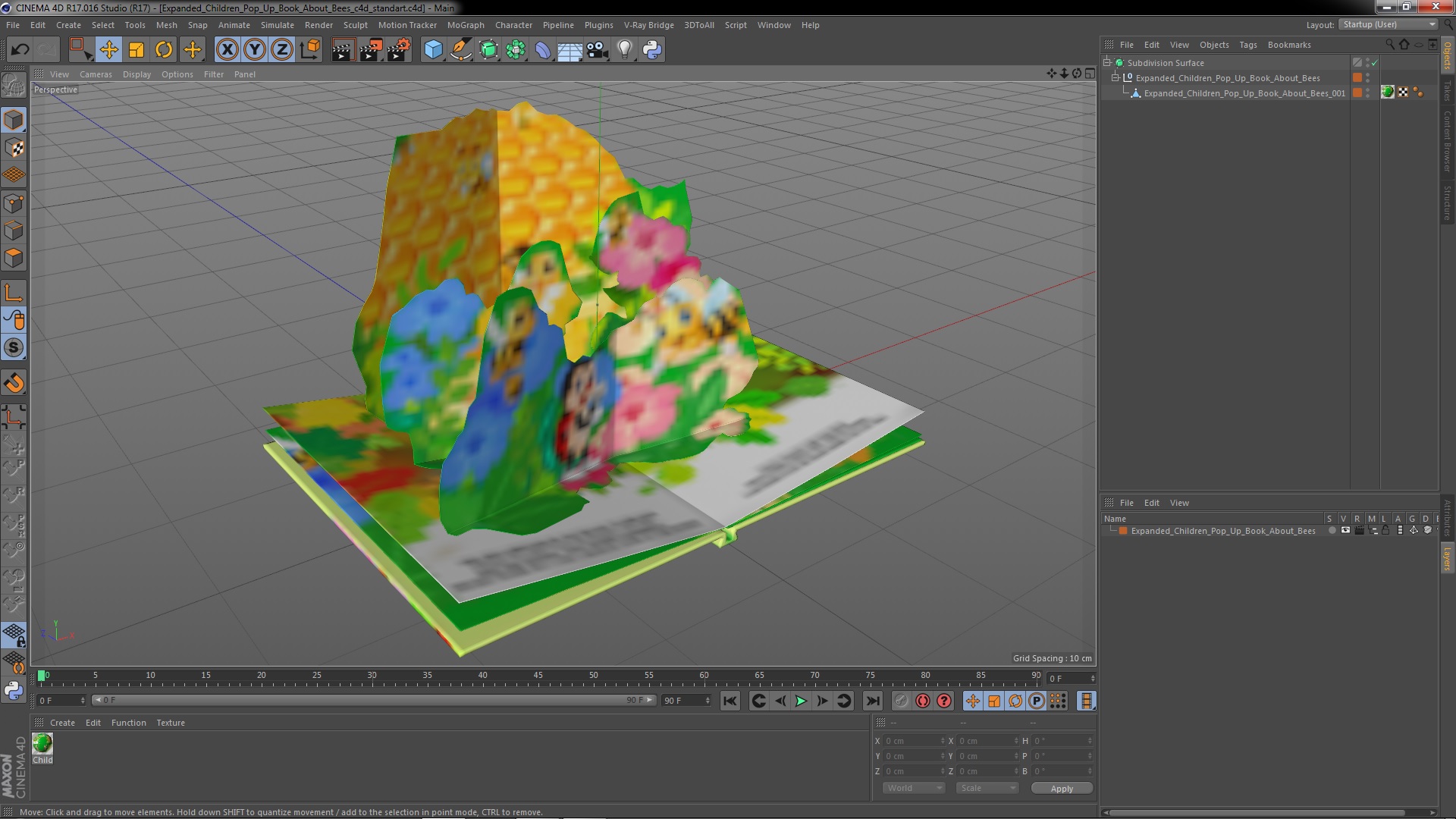Open the Layout Startup dropdown
The image size is (1456, 819).
pos(1389,24)
